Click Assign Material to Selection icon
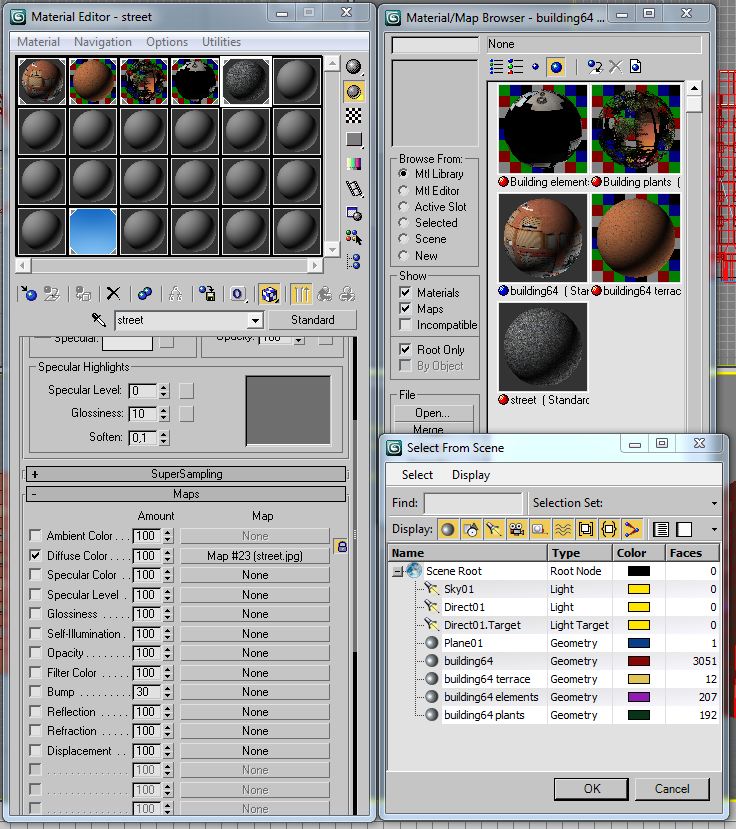This screenshot has height=829, width=736. [x=83, y=293]
